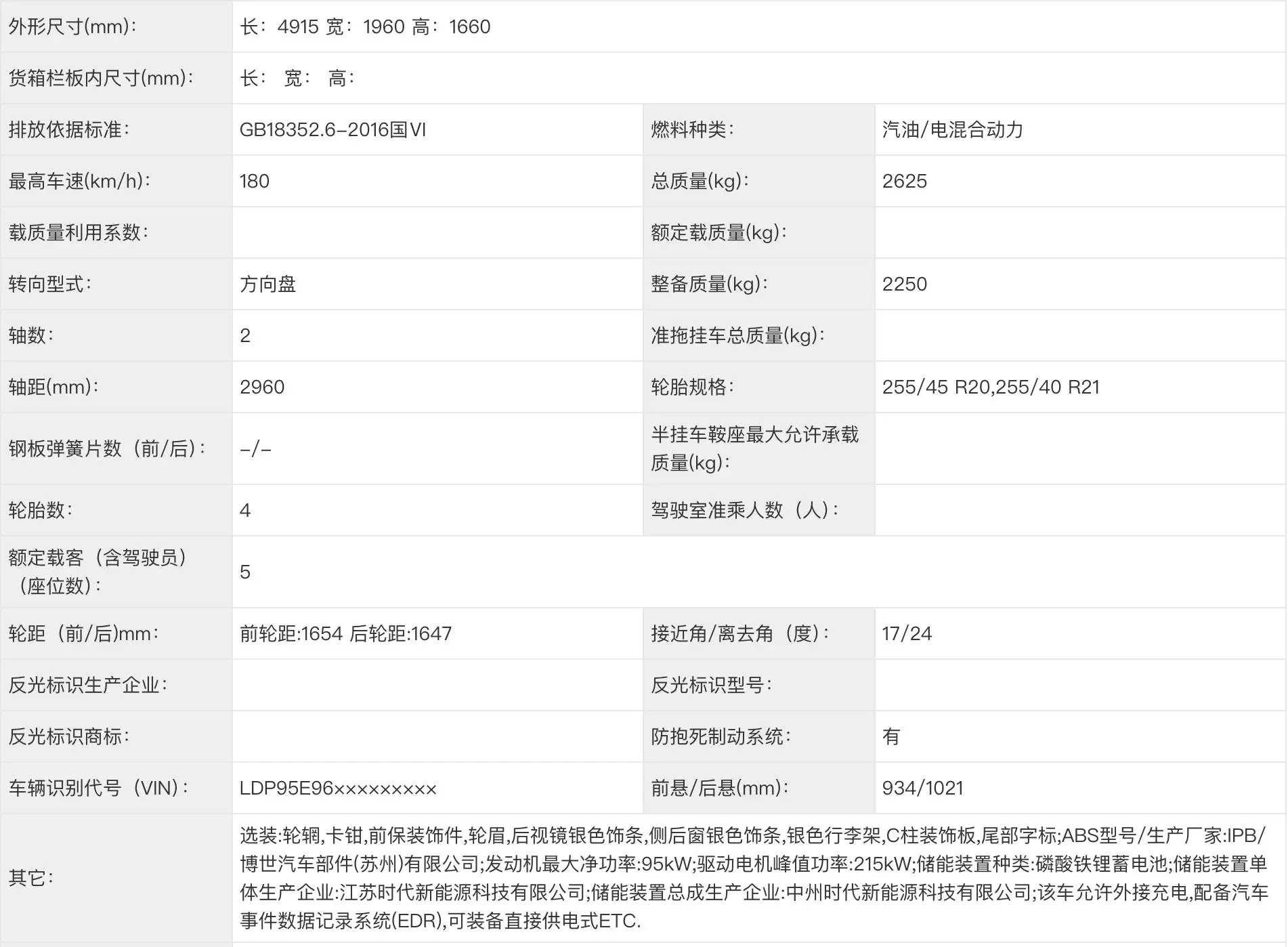Click the 轮胎数 label

click(41, 510)
